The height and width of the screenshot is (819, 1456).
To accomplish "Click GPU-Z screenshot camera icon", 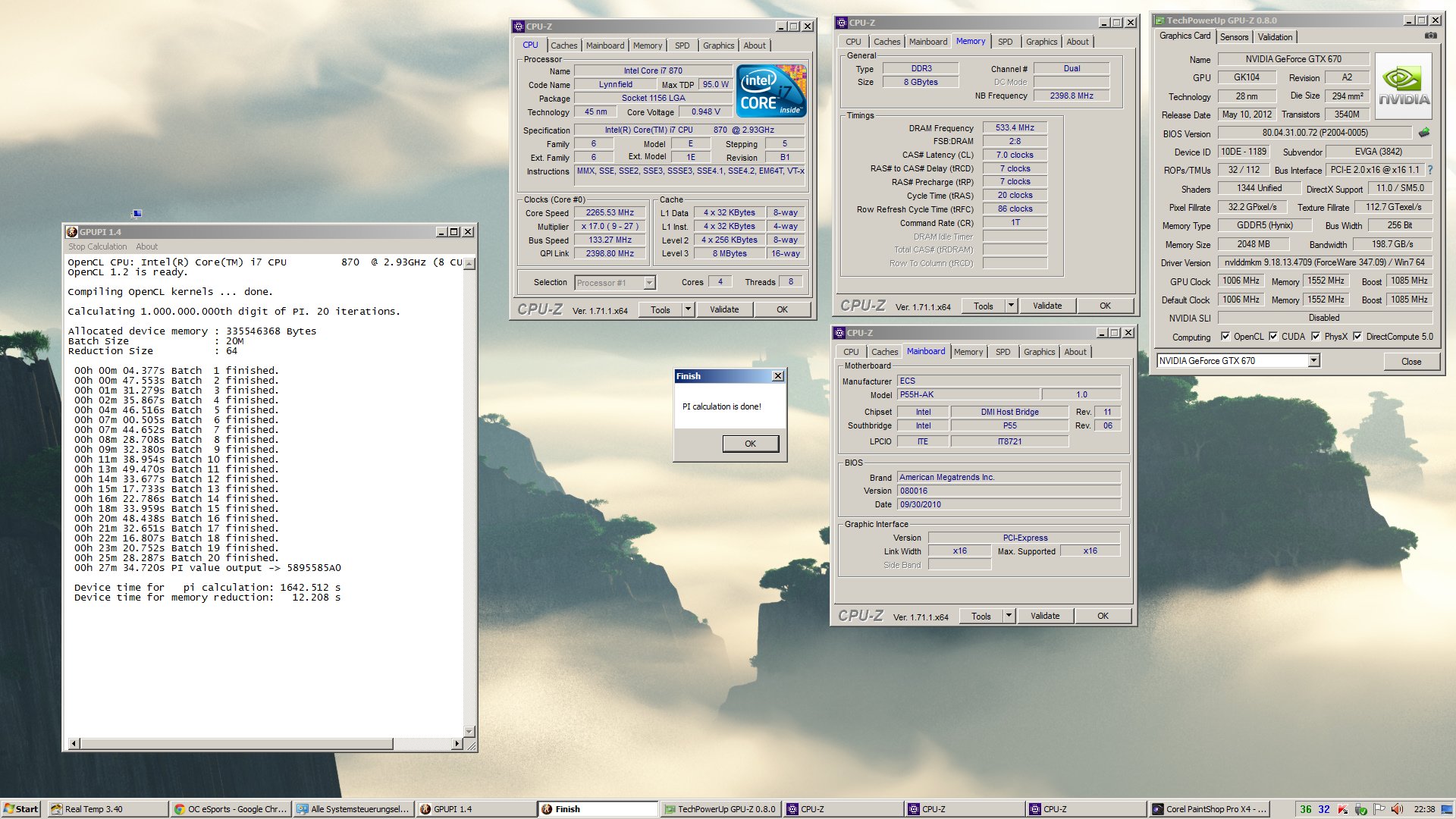I will [x=1430, y=36].
